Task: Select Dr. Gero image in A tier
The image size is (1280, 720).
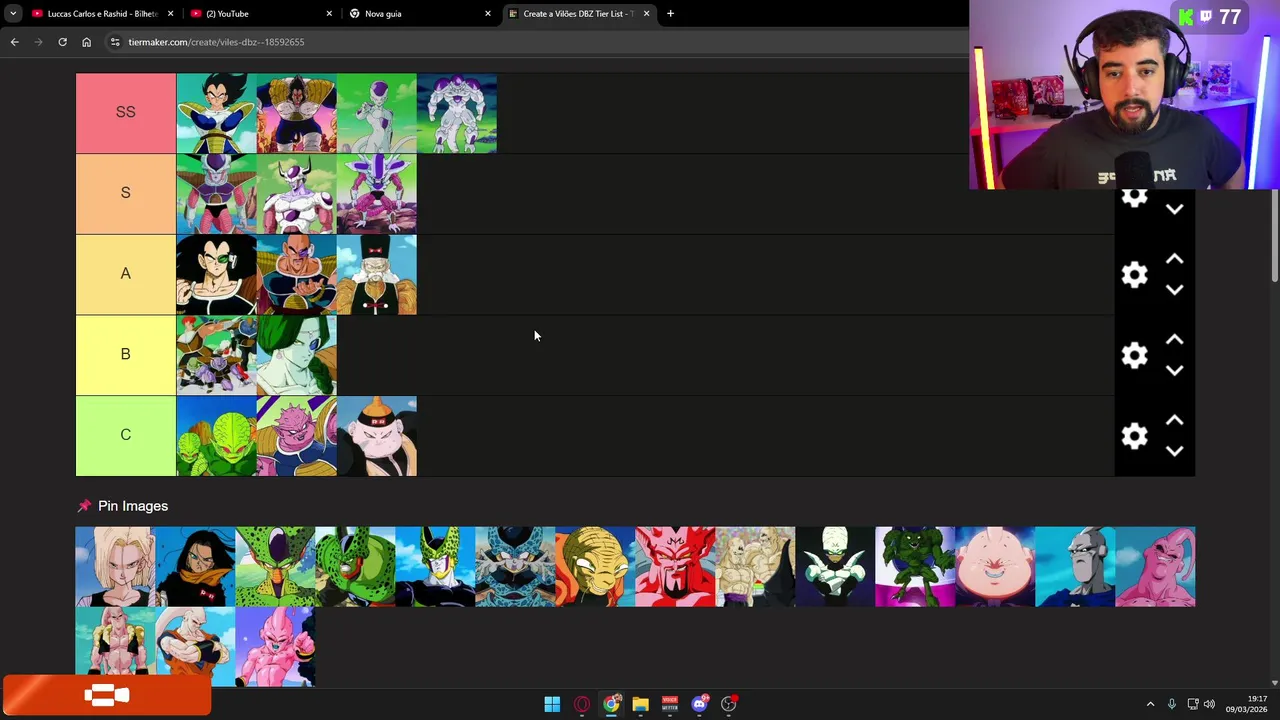Action: coord(376,275)
